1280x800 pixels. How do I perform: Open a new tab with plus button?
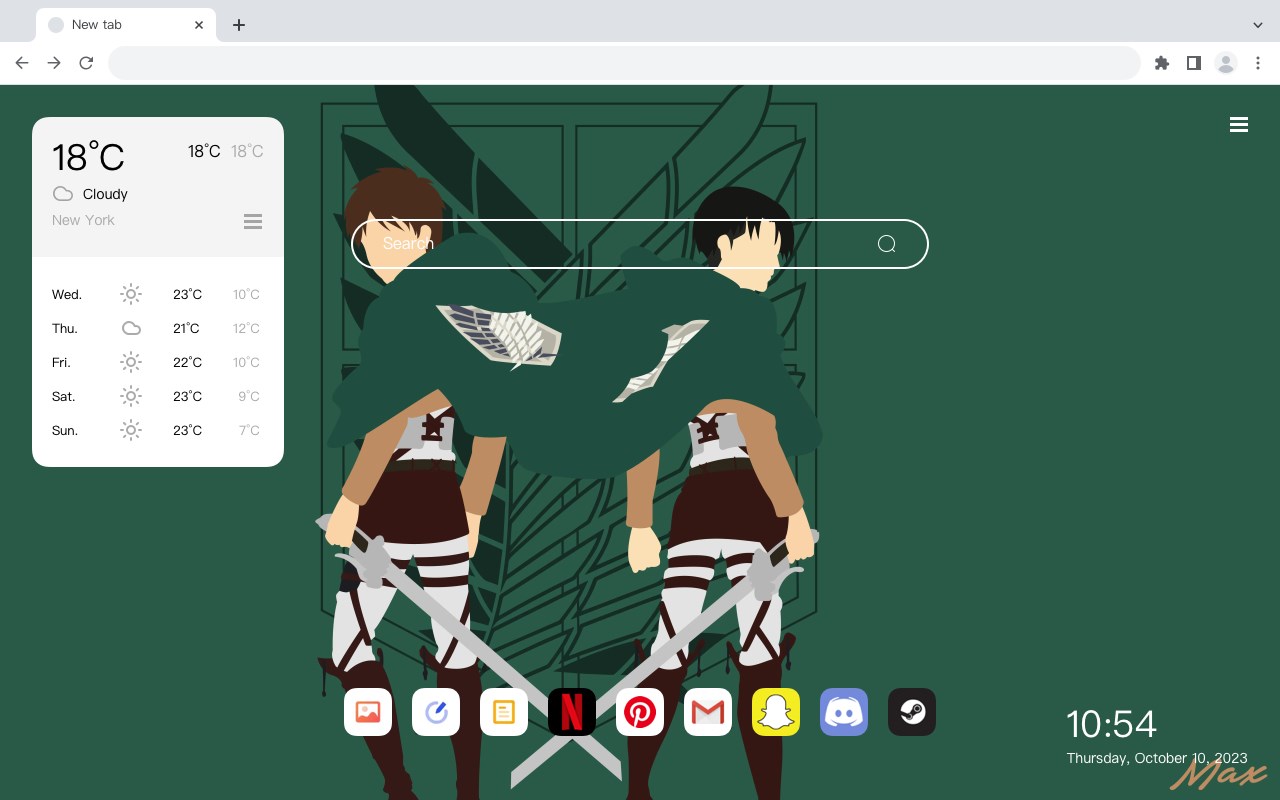[x=239, y=25]
